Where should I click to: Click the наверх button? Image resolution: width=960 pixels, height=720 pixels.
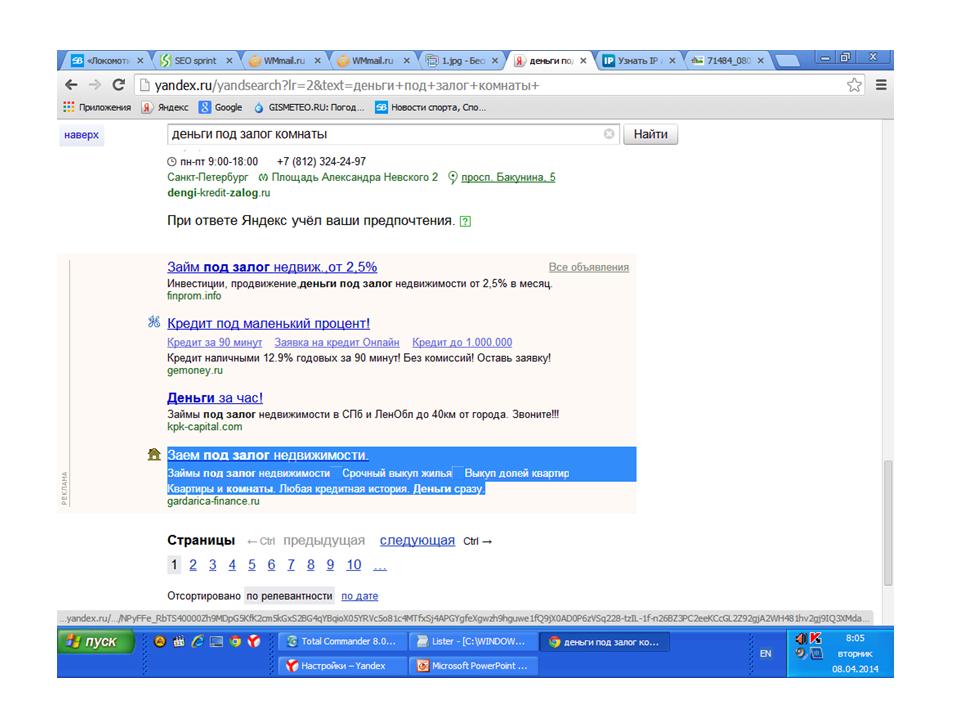[81, 135]
